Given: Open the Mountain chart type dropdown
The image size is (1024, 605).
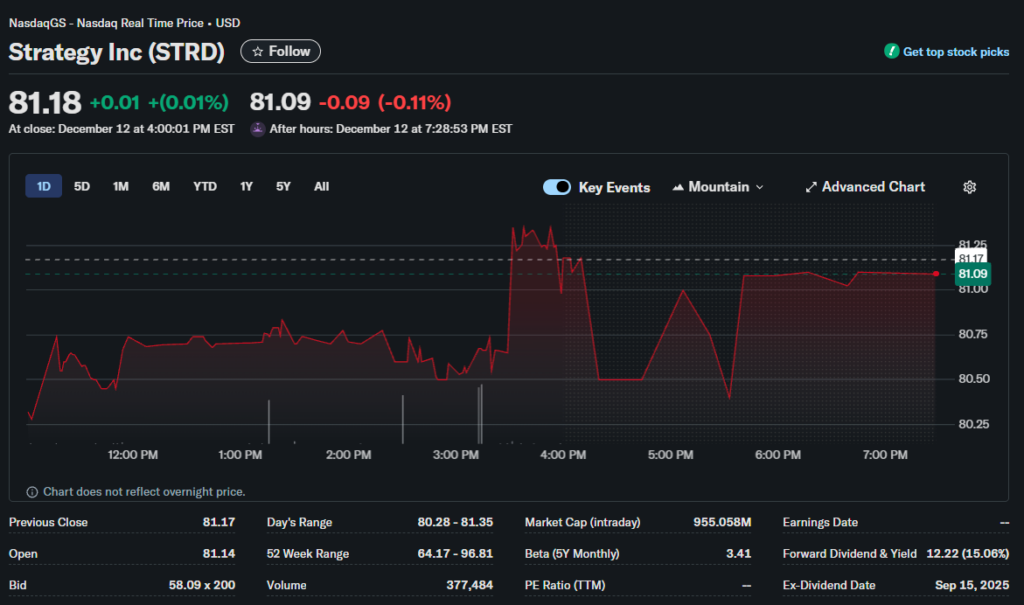Looking at the screenshot, I should tap(718, 187).
